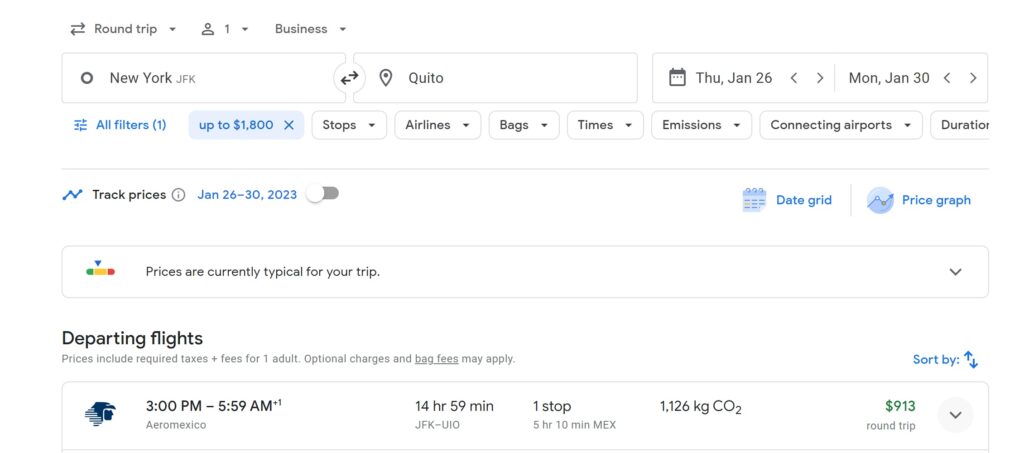1024x453 pixels.
Task: Click the bag fees link
Action: tap(438, 359)
